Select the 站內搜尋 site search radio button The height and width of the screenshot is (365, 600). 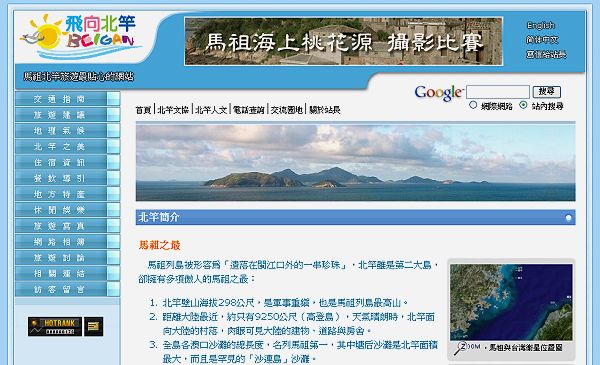click(523, 105)
